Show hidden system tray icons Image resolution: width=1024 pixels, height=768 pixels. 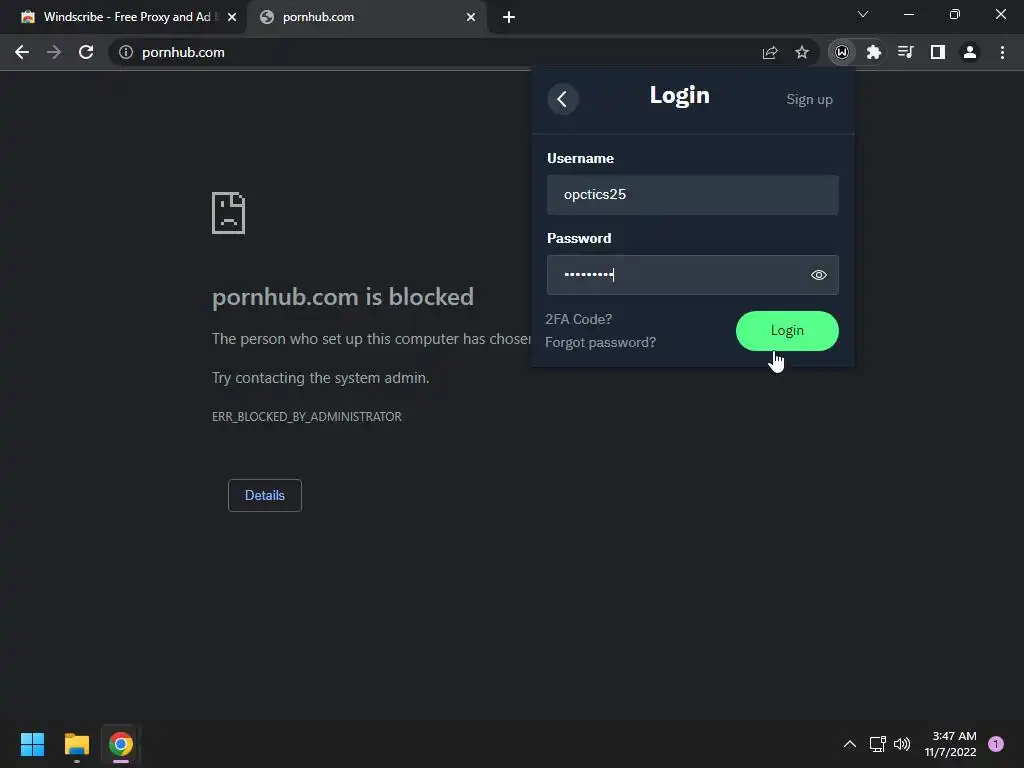[x=850, y=744]
